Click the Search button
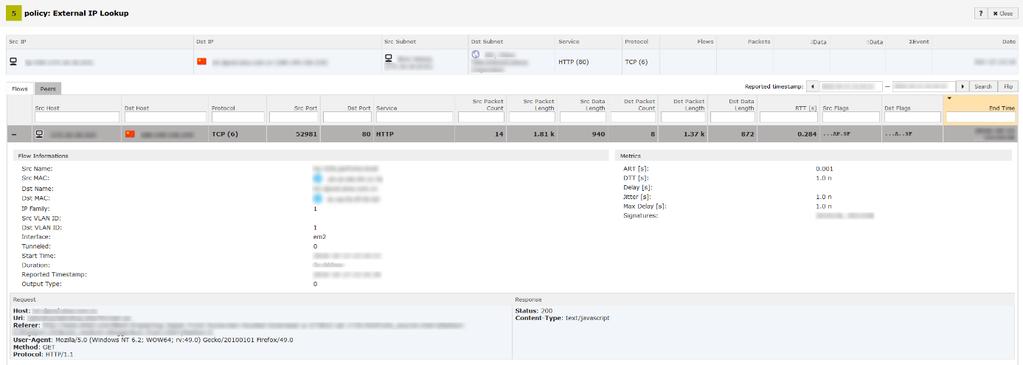 point(983,86)
